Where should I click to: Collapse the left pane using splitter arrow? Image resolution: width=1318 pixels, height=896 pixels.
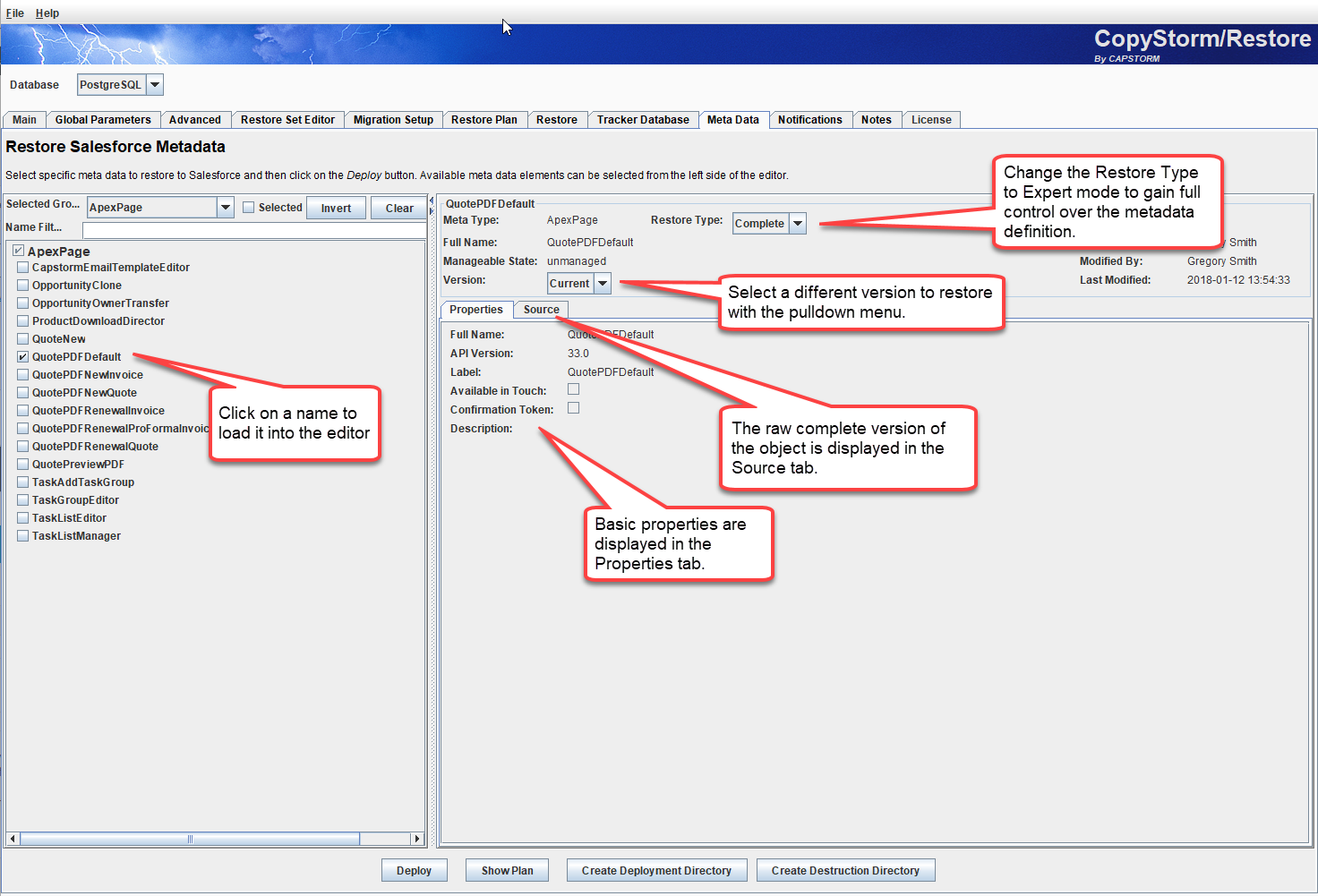tap(432, 201)
